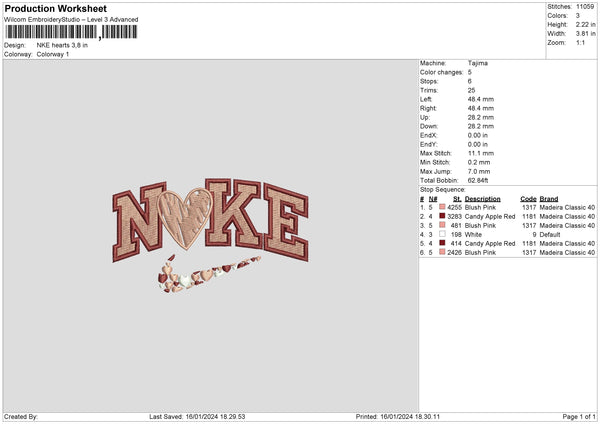Click the stitch count 414 in row 5
The width and height of the screenshot is (600, 424).
pos(457,243)
